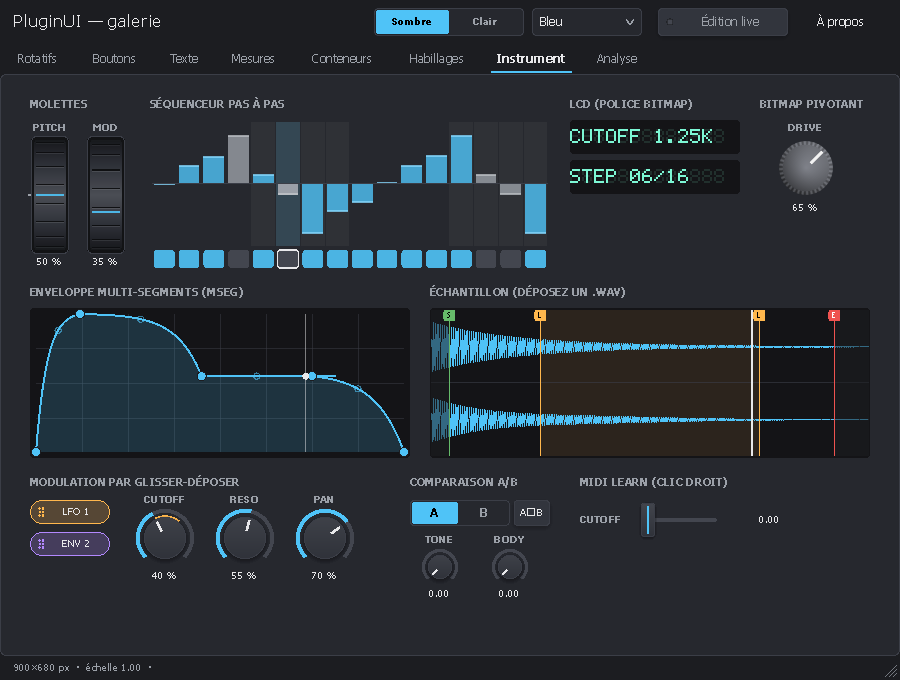
Task: Toggle the first sequencer step button
Action: (164, 259)
